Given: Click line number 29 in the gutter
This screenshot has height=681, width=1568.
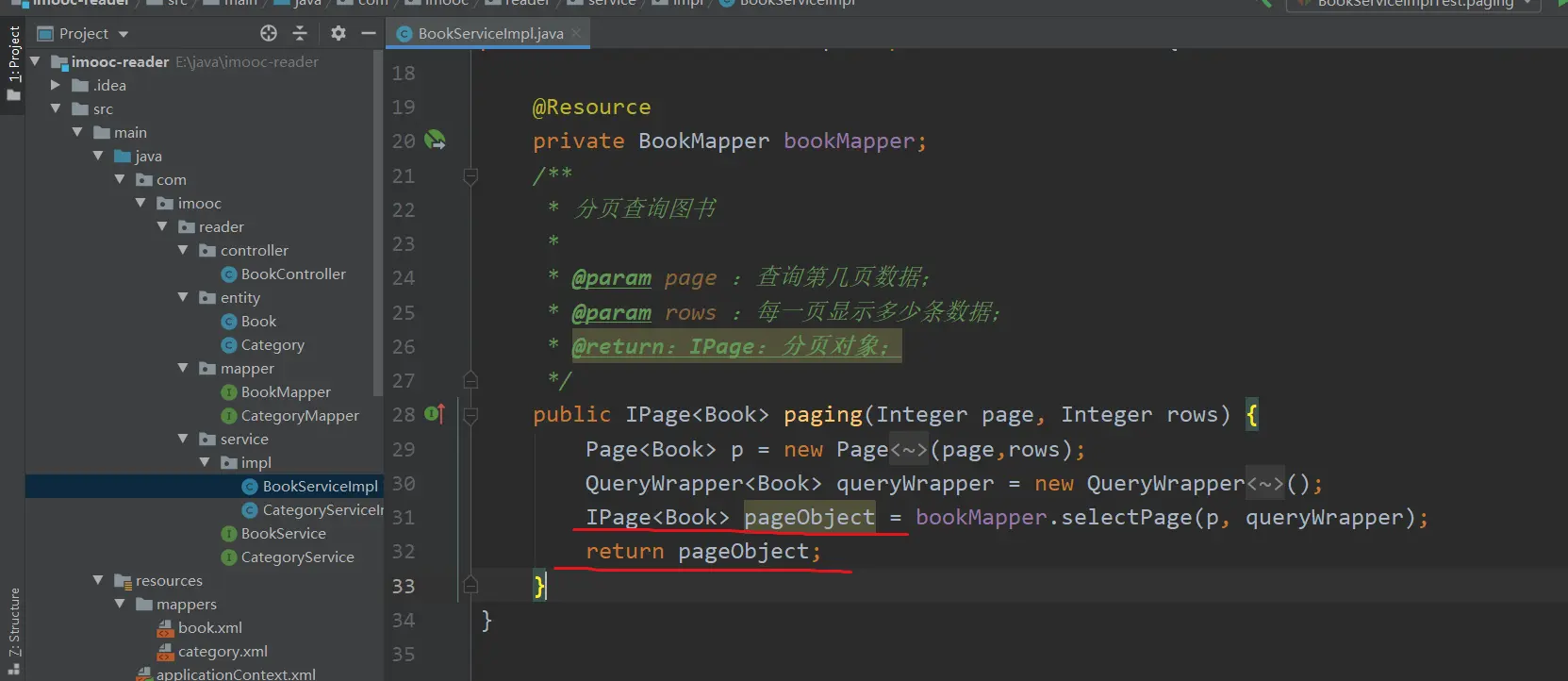Looking at the screenshot, I should [404, 450].
